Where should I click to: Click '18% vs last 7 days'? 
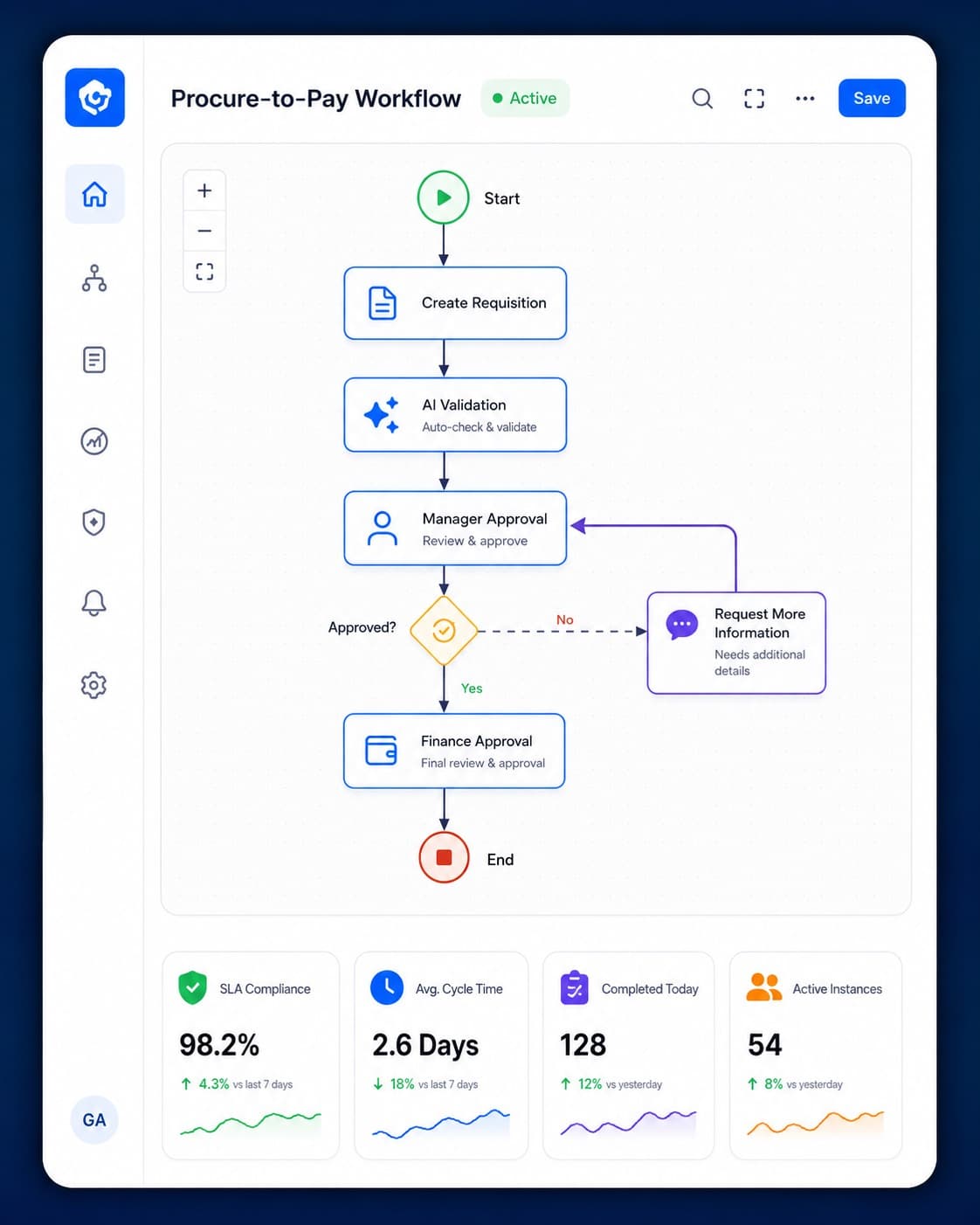pos(425,1084)
